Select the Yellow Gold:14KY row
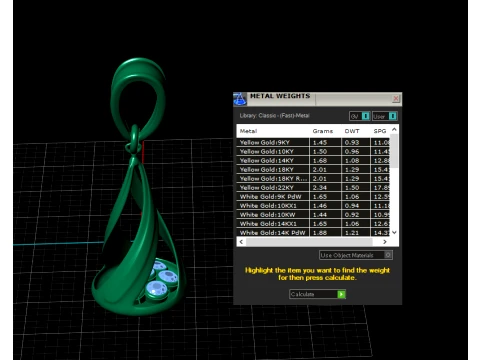 click(x=313, y=160)
